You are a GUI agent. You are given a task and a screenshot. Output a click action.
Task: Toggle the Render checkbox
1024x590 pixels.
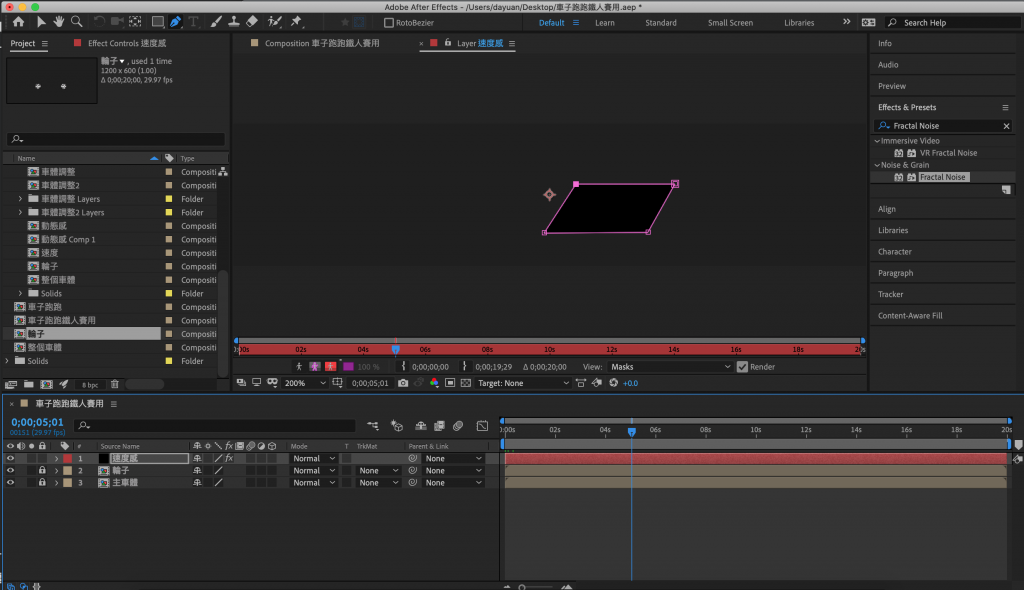pos(743,367)
